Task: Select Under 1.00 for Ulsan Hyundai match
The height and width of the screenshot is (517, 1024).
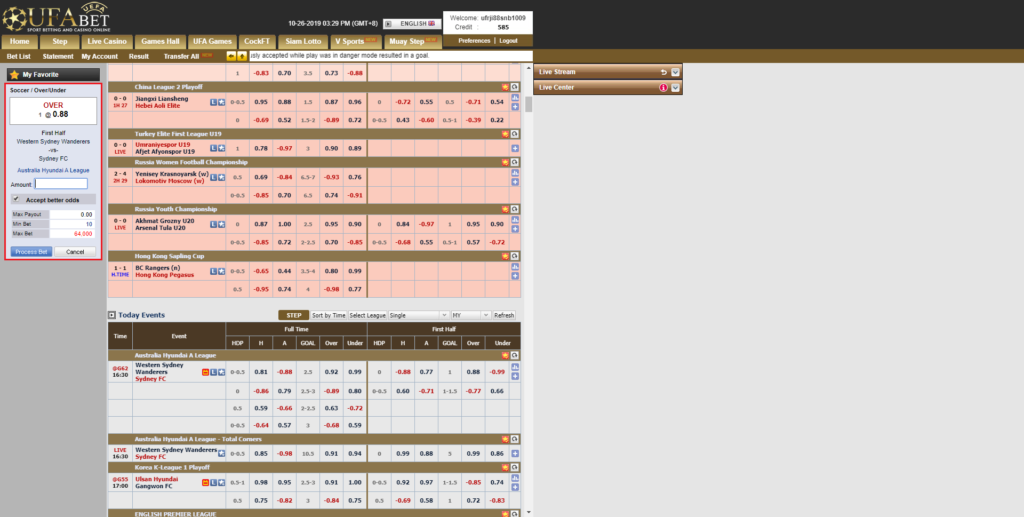Action: pos(355,482)
